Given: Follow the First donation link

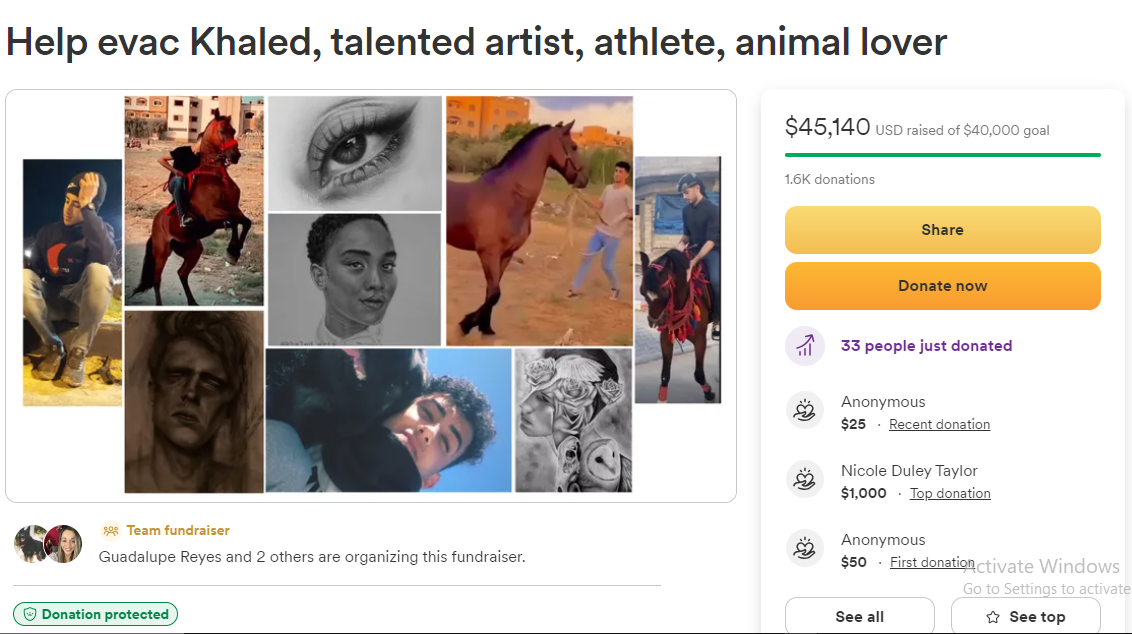Looking at the screenshot, I should [x=932, y=563].
